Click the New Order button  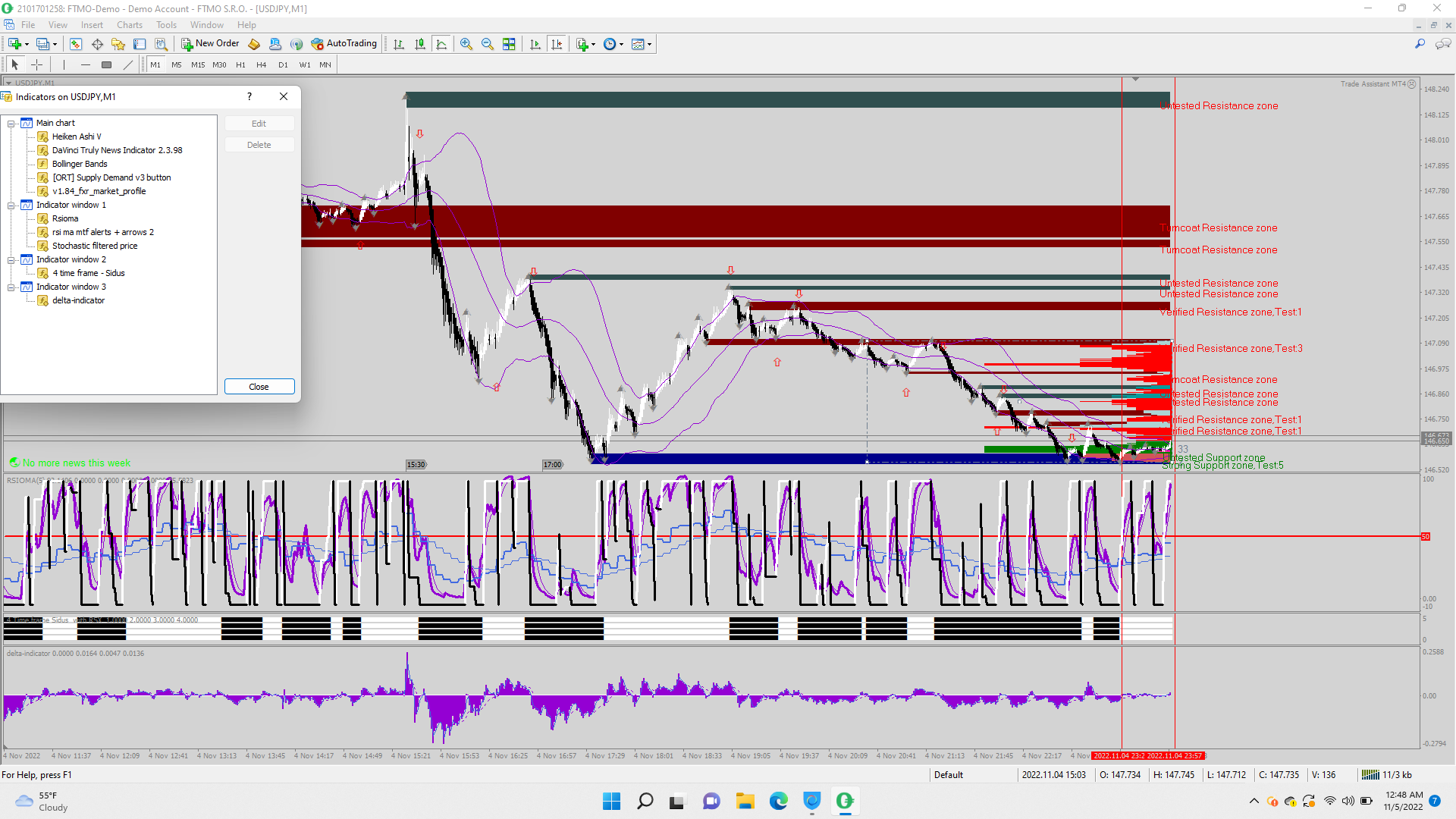(x=210, y=44)
